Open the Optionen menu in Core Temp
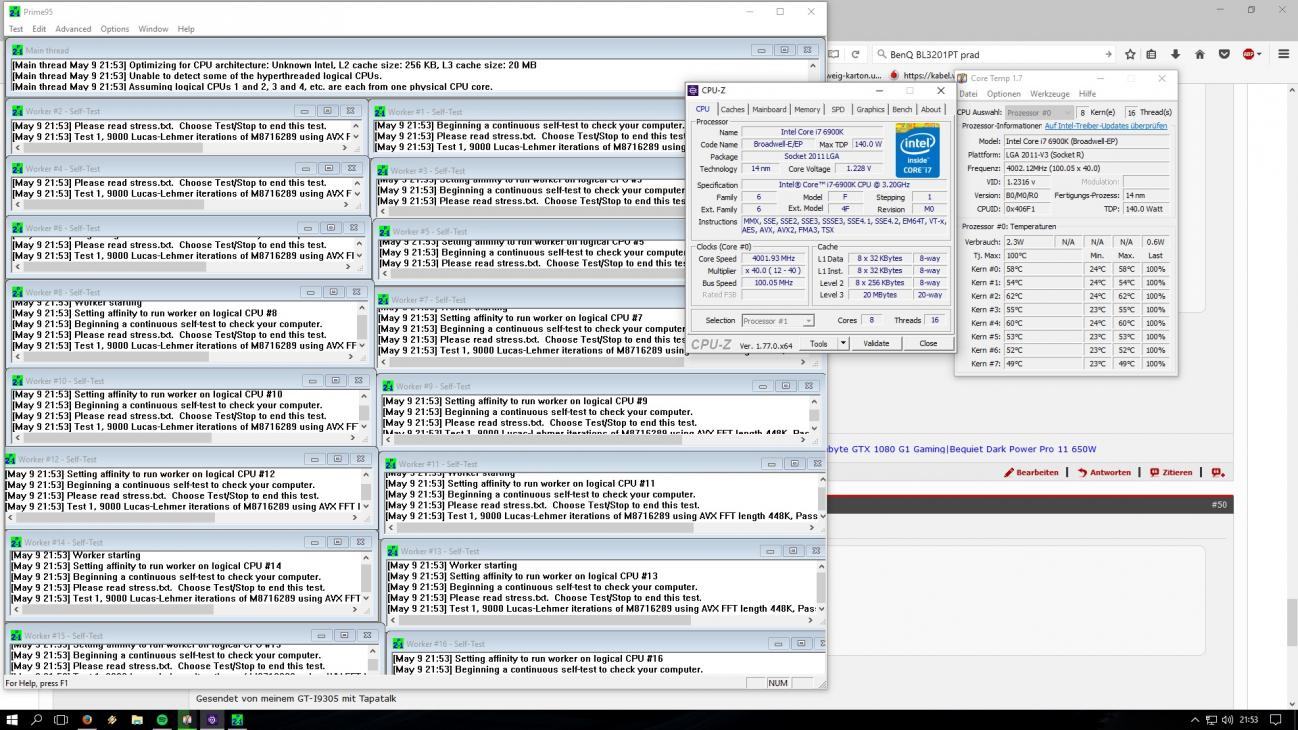 tap(1003, 94)
